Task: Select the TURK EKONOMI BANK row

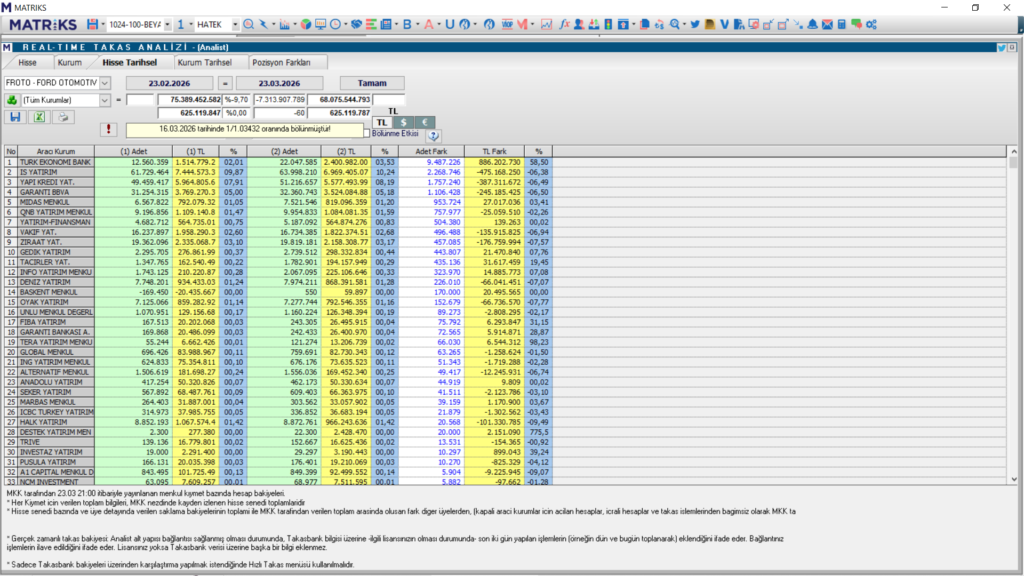Action: point(278,162)
